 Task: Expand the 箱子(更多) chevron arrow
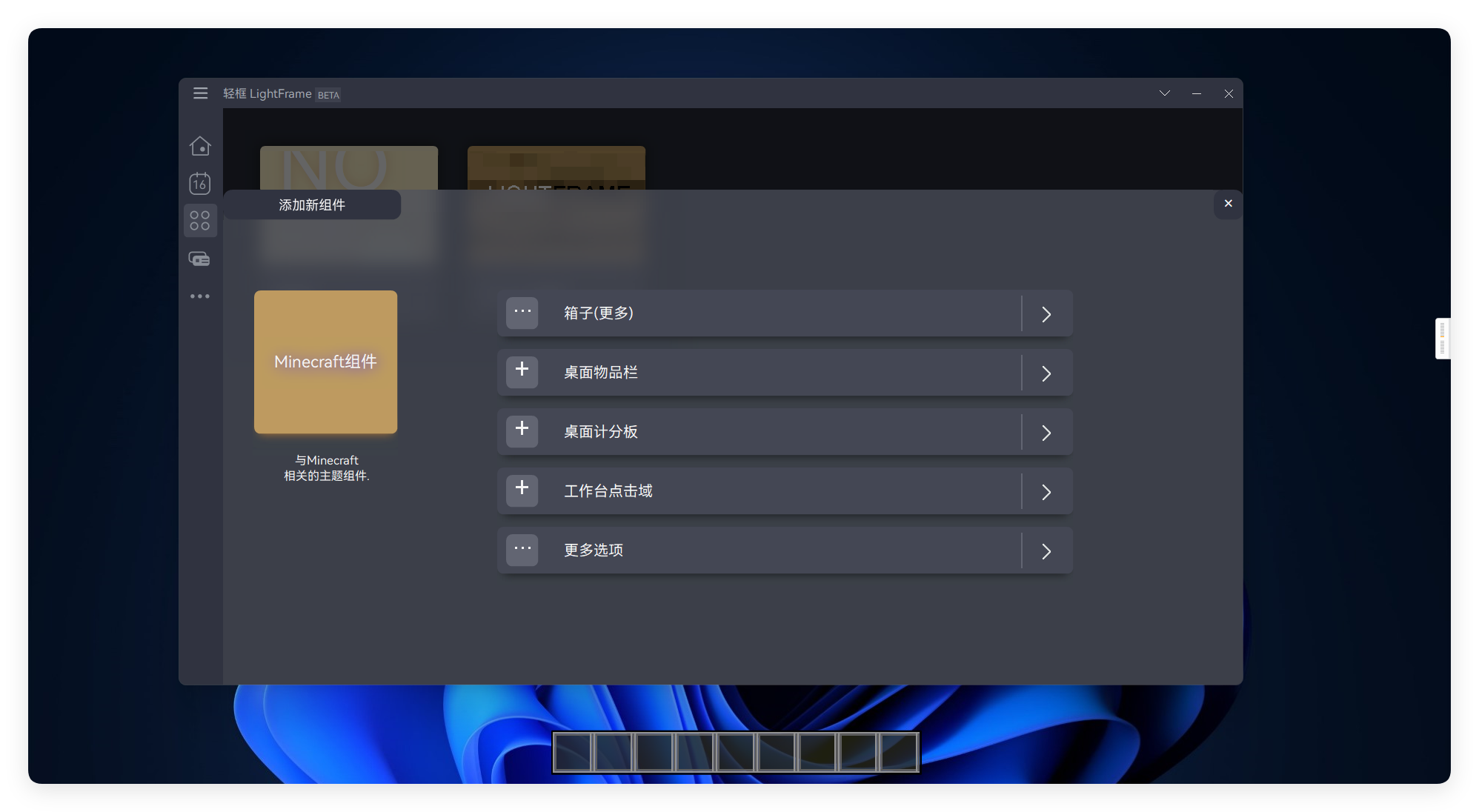click(1046, 314)
